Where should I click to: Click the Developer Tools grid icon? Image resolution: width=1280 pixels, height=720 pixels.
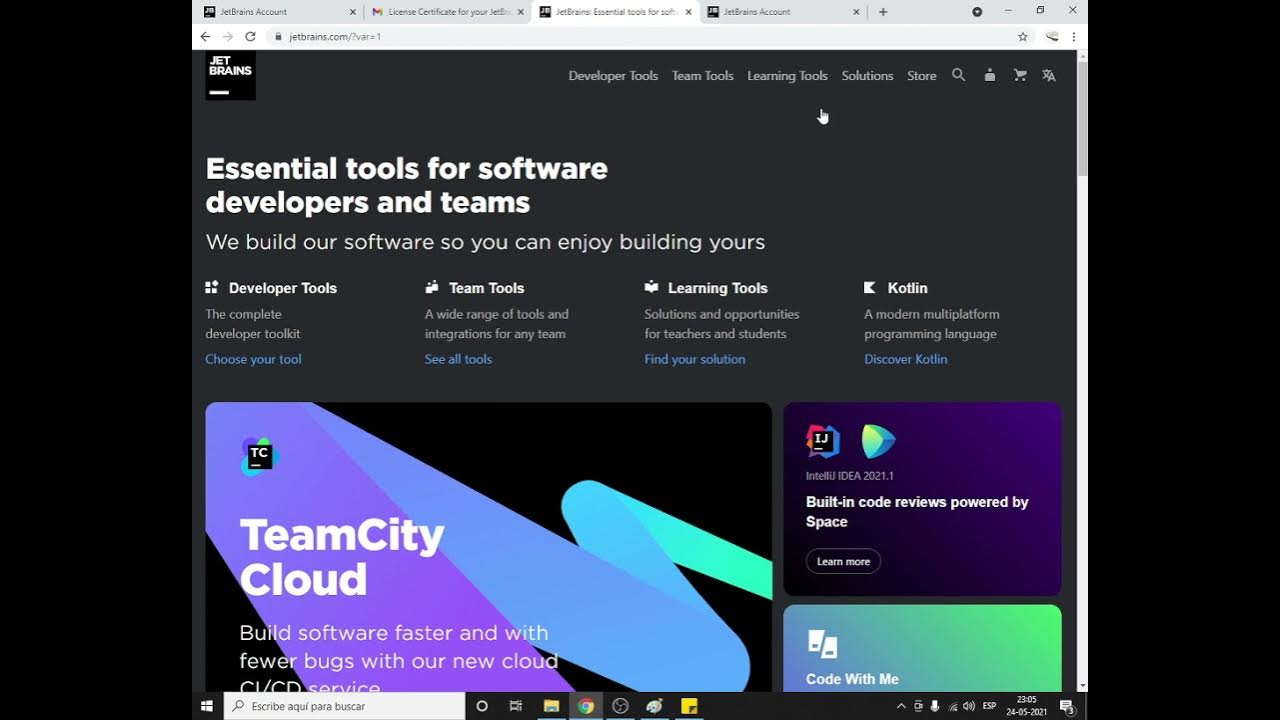coord(212,287)
